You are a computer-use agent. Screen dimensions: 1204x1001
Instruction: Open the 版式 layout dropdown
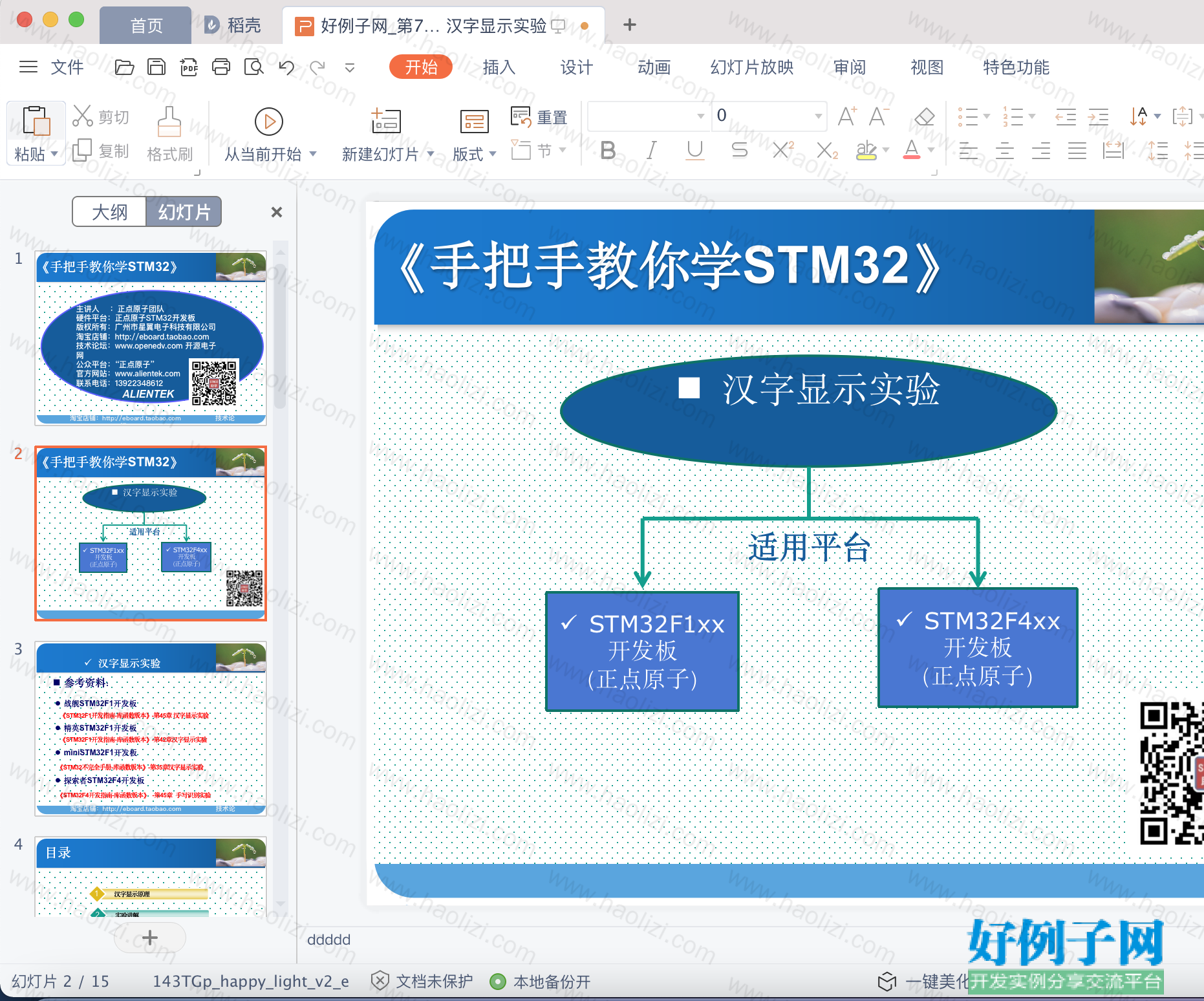pos(474,154)
